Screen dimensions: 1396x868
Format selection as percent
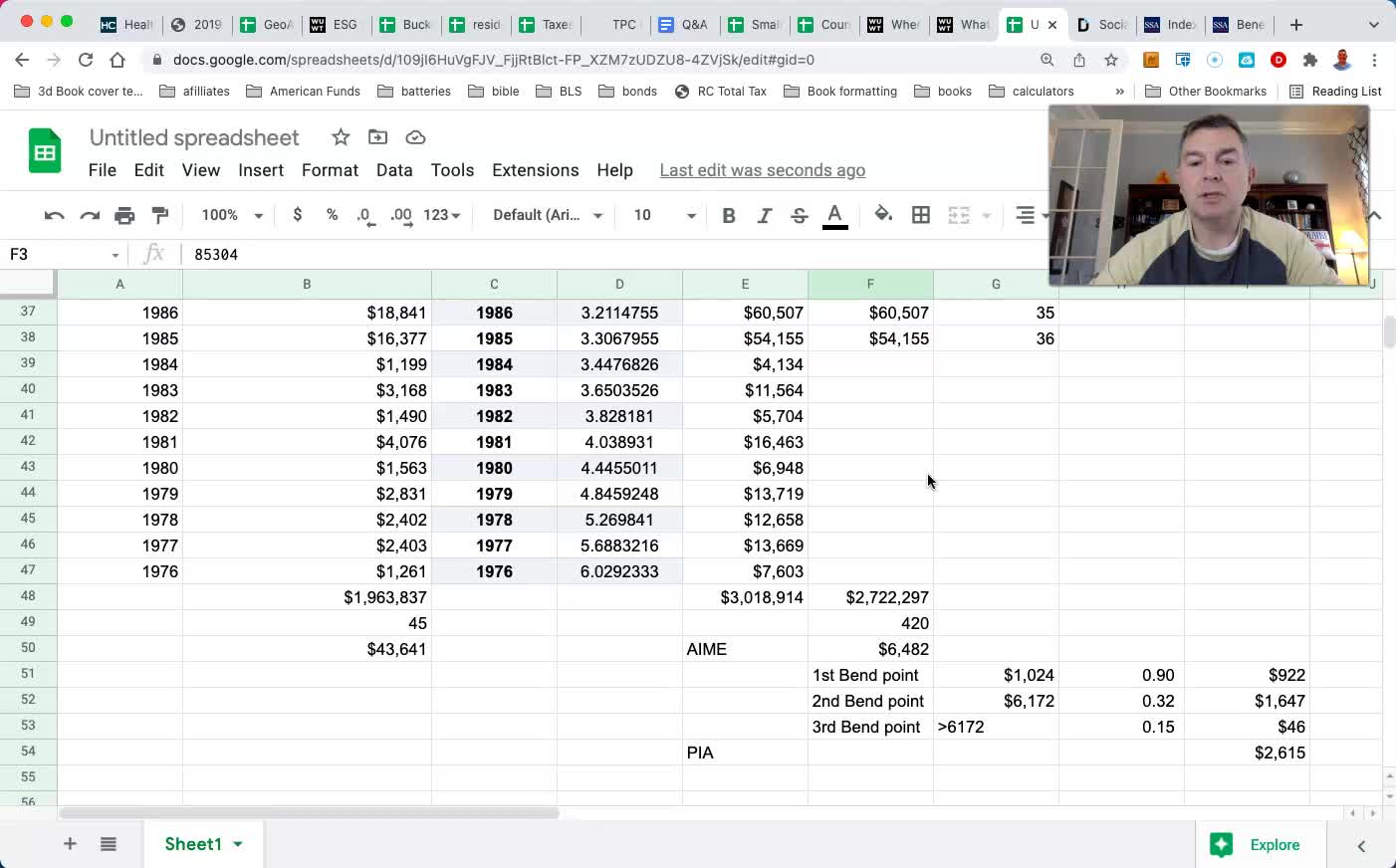[x=332, y=215]
